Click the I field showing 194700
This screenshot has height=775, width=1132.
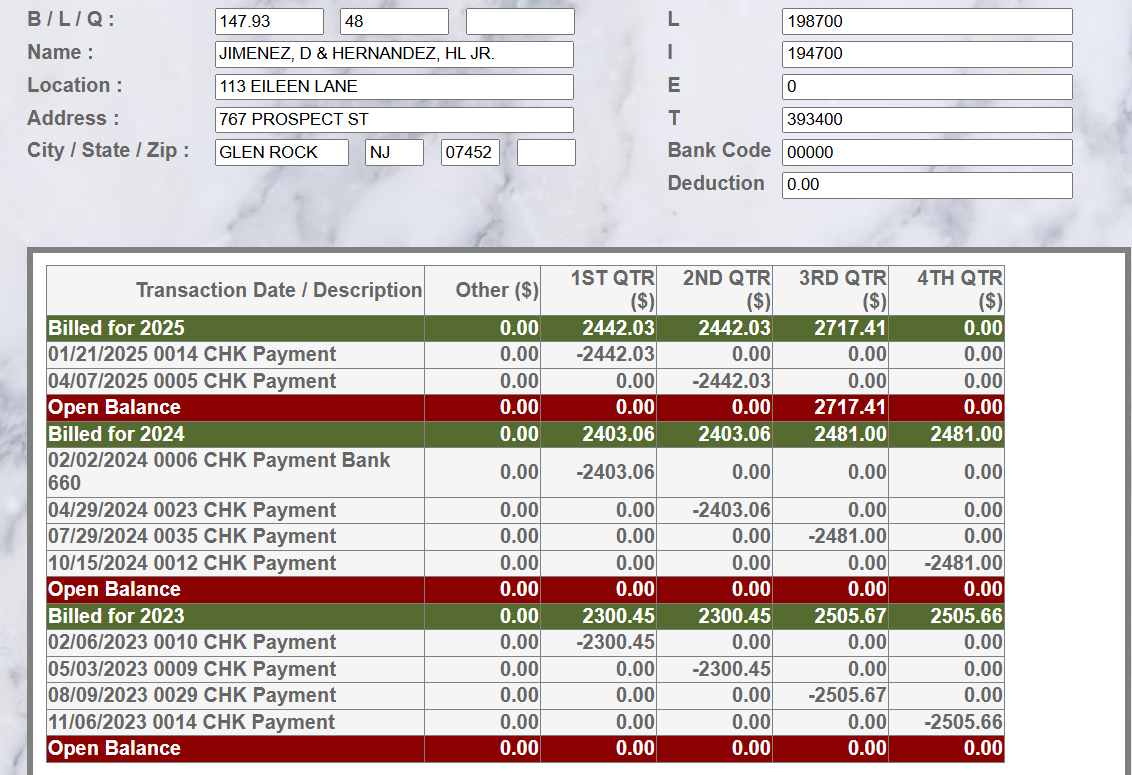coord(926,54)
